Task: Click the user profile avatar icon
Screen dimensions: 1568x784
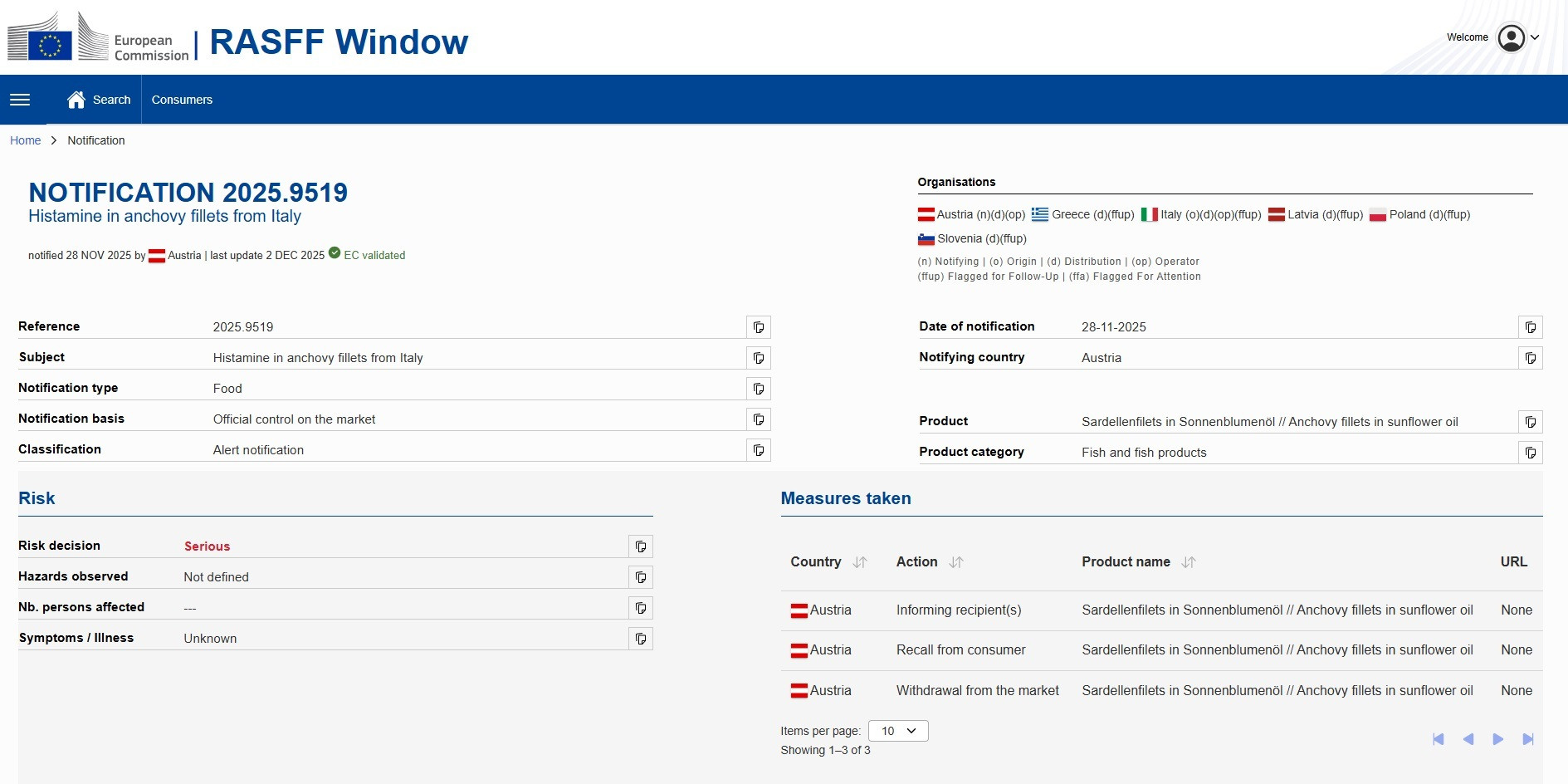Action: coord(1511,37)
